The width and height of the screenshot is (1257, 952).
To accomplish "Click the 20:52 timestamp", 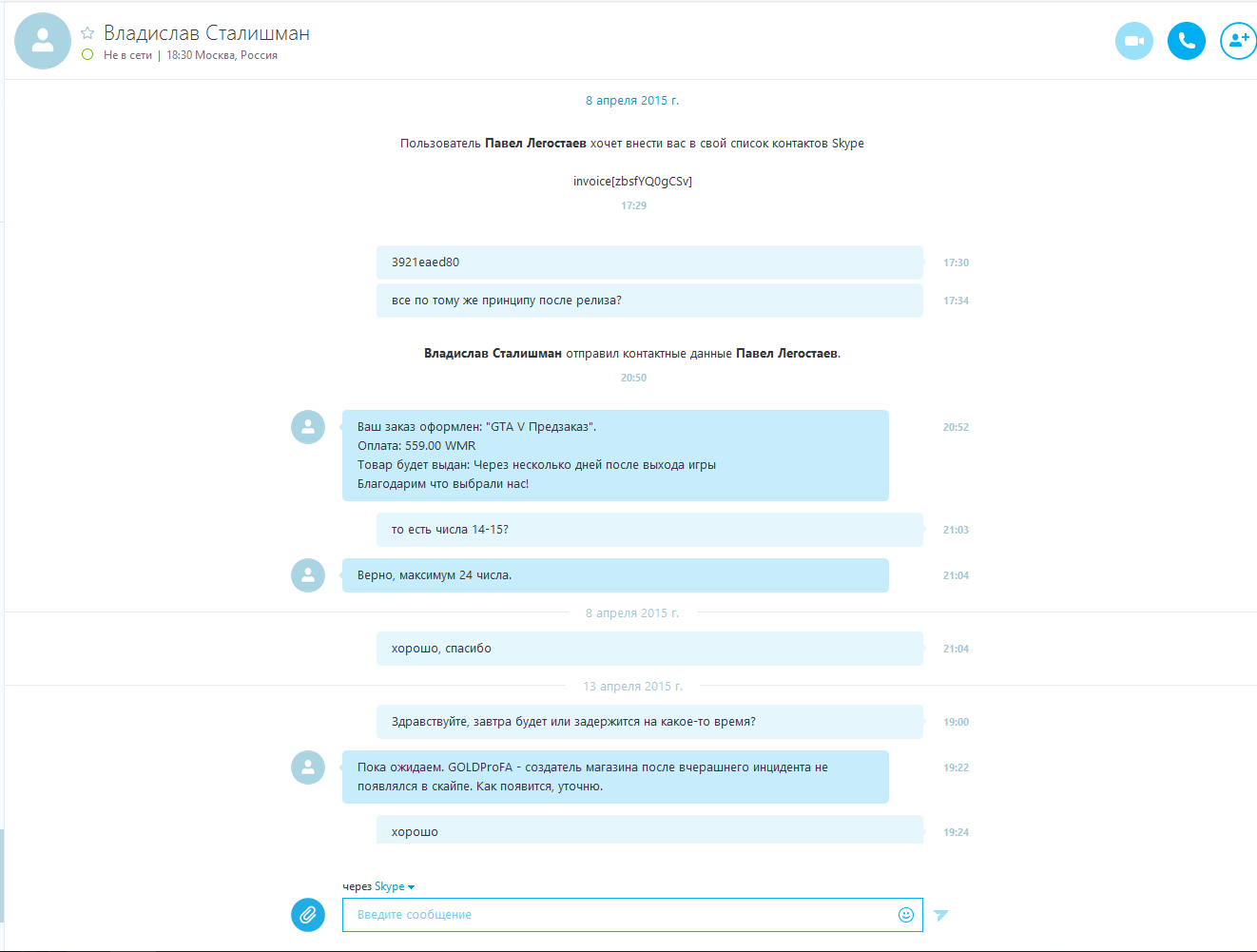I will [956, 427].
